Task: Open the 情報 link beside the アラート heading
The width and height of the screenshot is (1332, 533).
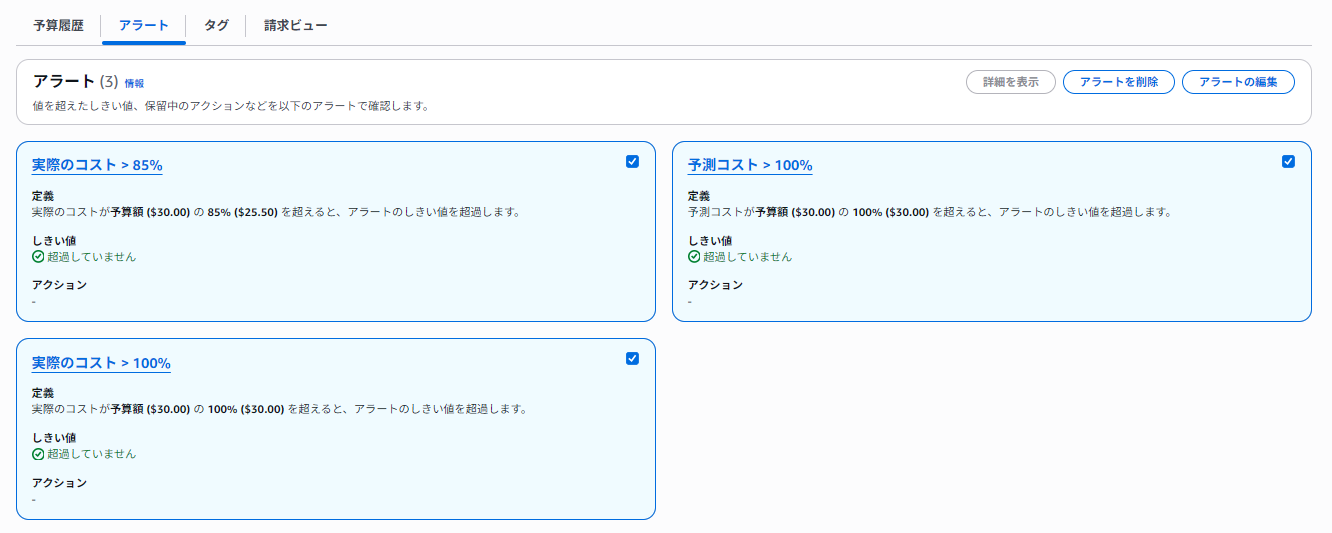Action: pyautogui.click(x=134, y=83)
